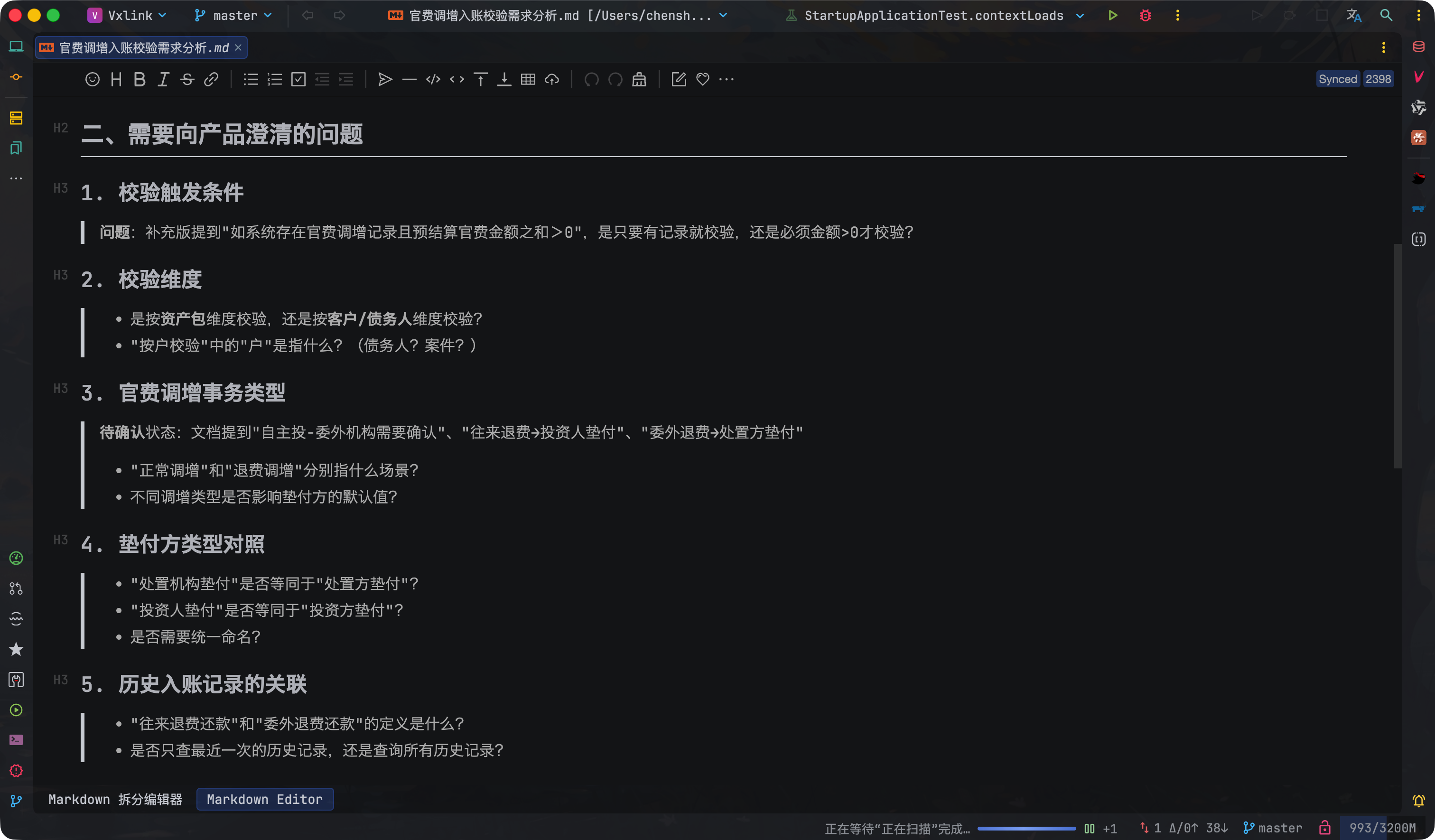Pause the background scanning process
The image size is (1435, 840).
[1090, 828]
